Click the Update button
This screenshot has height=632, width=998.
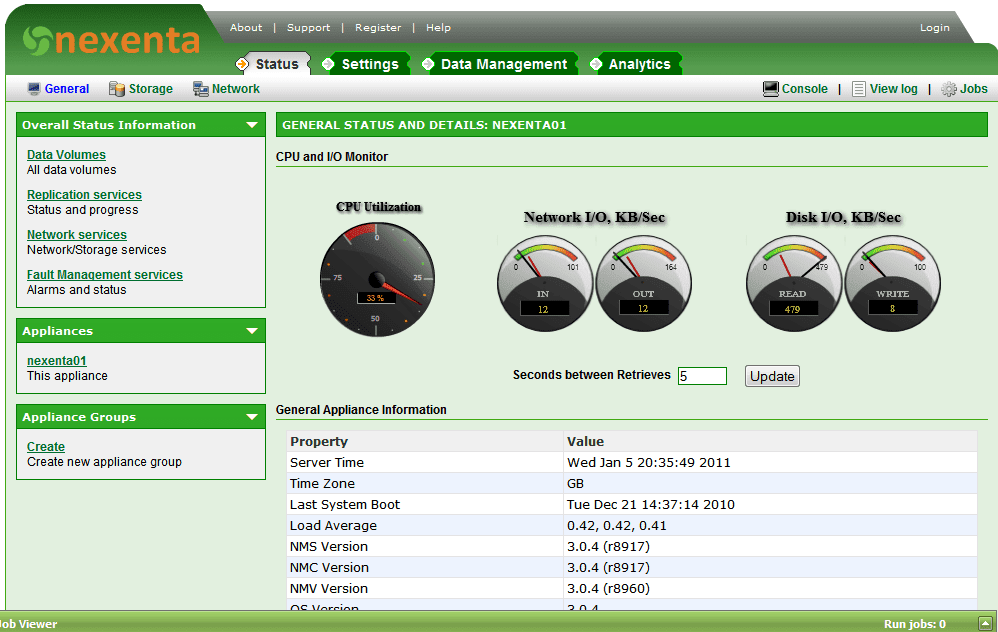[772, 376]
